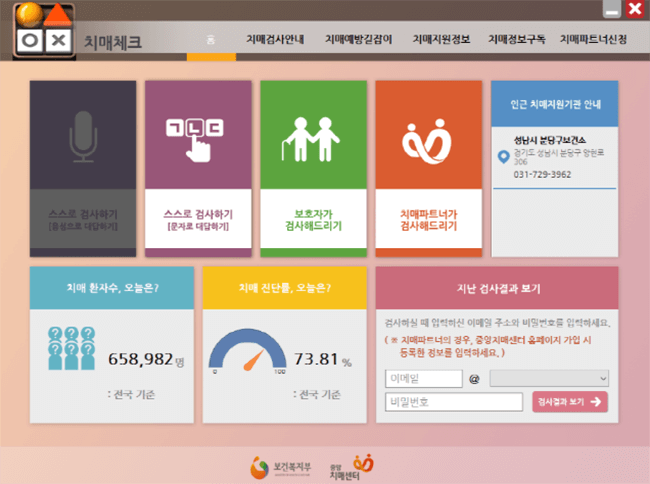Viewport: 650px width, 484px height.
Task: Select the ㄱㄴㄷ text-answer test icon
Action: point(195,140)
